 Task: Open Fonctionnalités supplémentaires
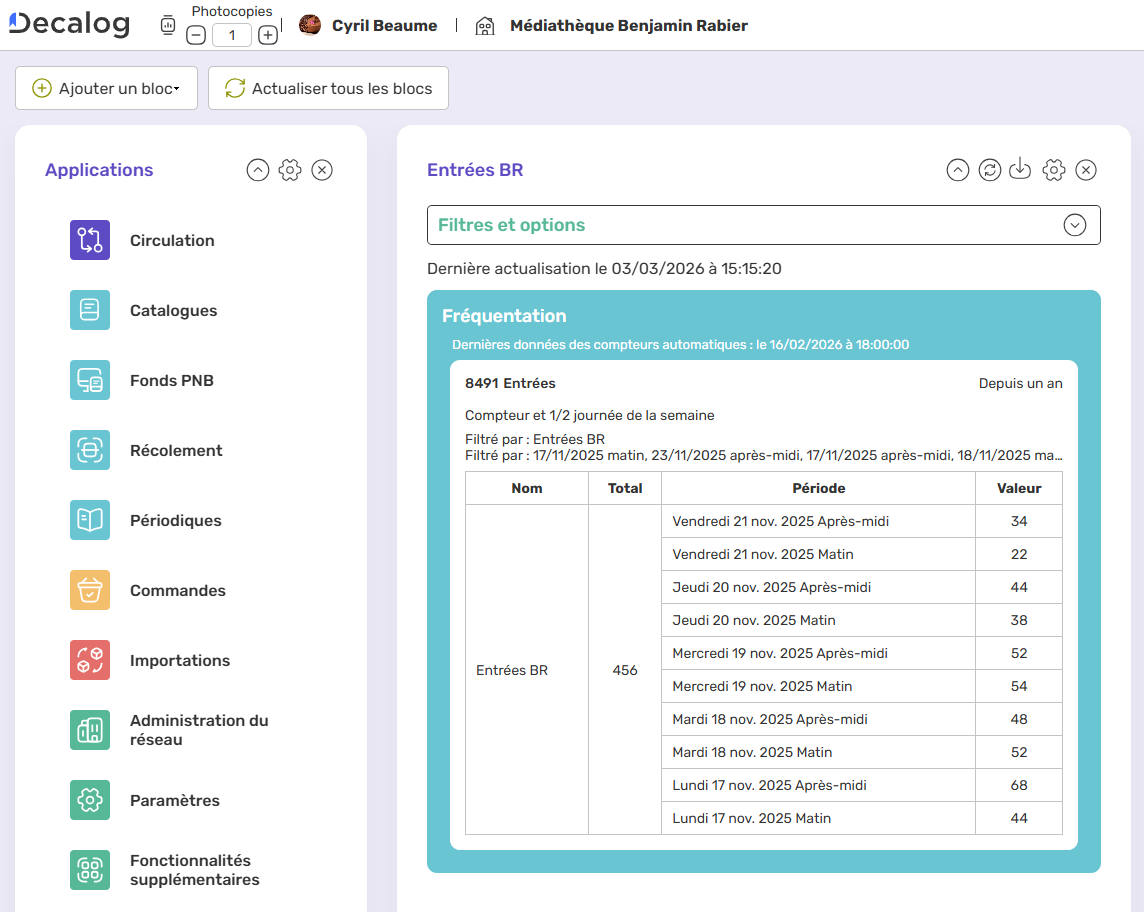tap(89, 870)
